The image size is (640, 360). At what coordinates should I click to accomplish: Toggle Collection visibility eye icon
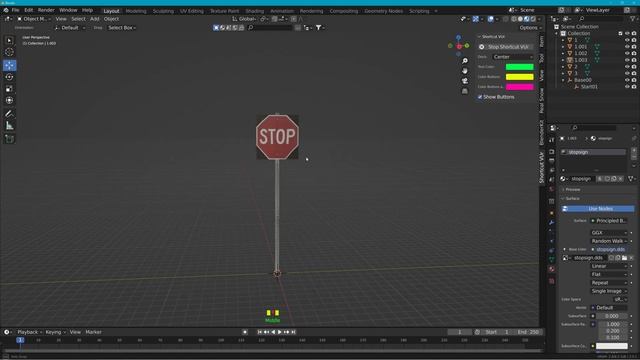[627, 33]
